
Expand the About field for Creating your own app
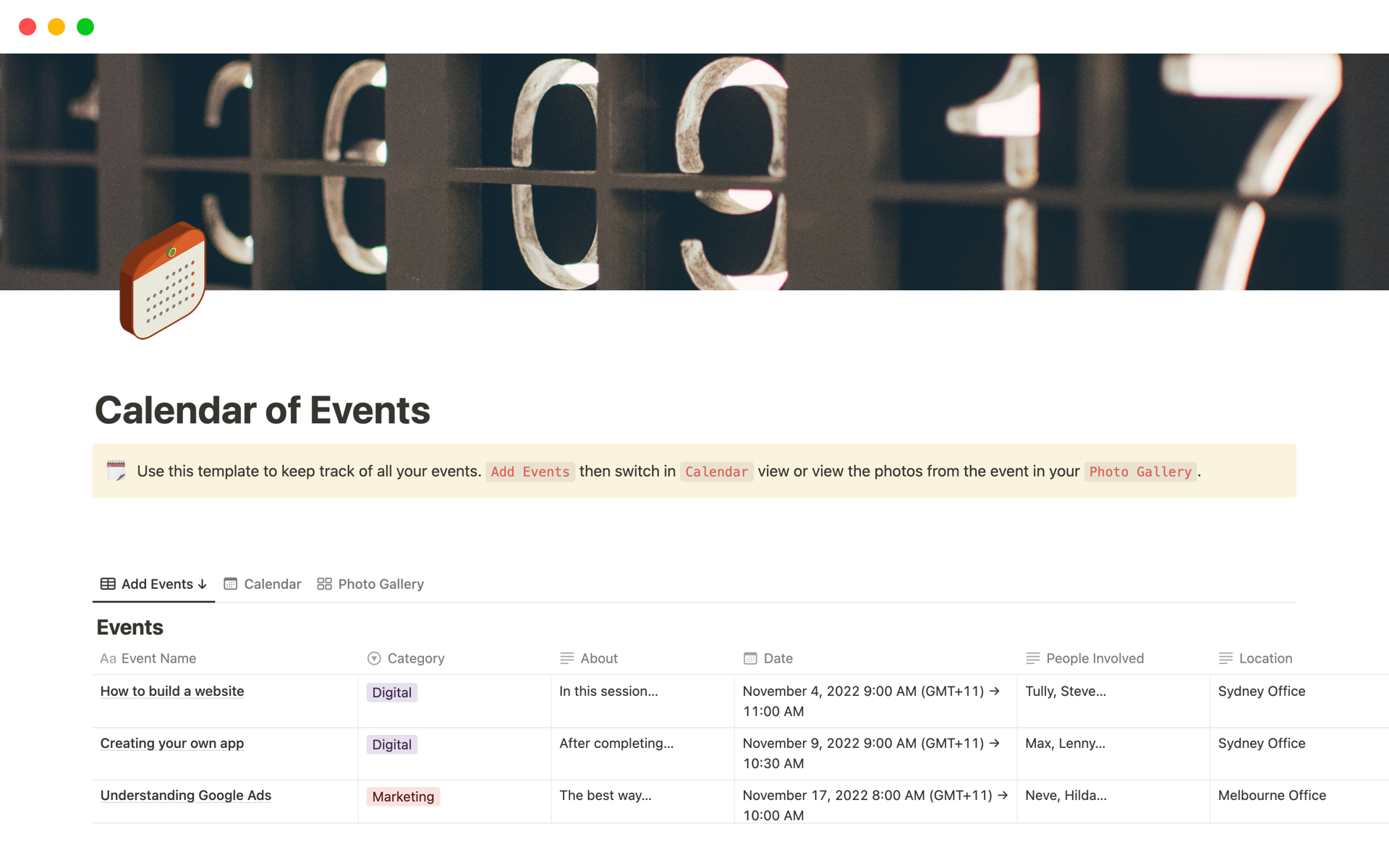(616, 743)
